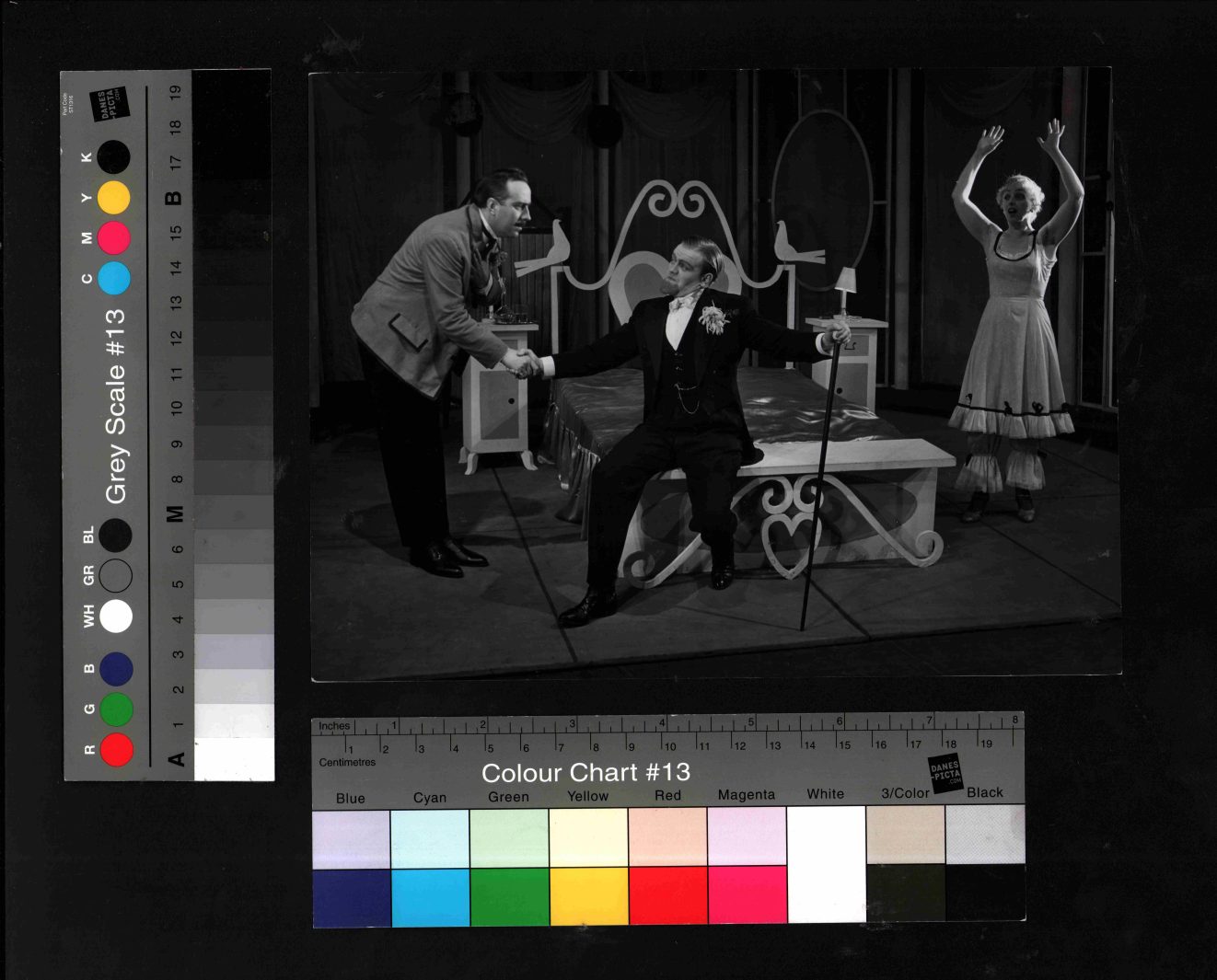This screenshot has width=1217, height=980.
Task: Click the white patch of grey scale step A
Action: click(x=234, y=759)
